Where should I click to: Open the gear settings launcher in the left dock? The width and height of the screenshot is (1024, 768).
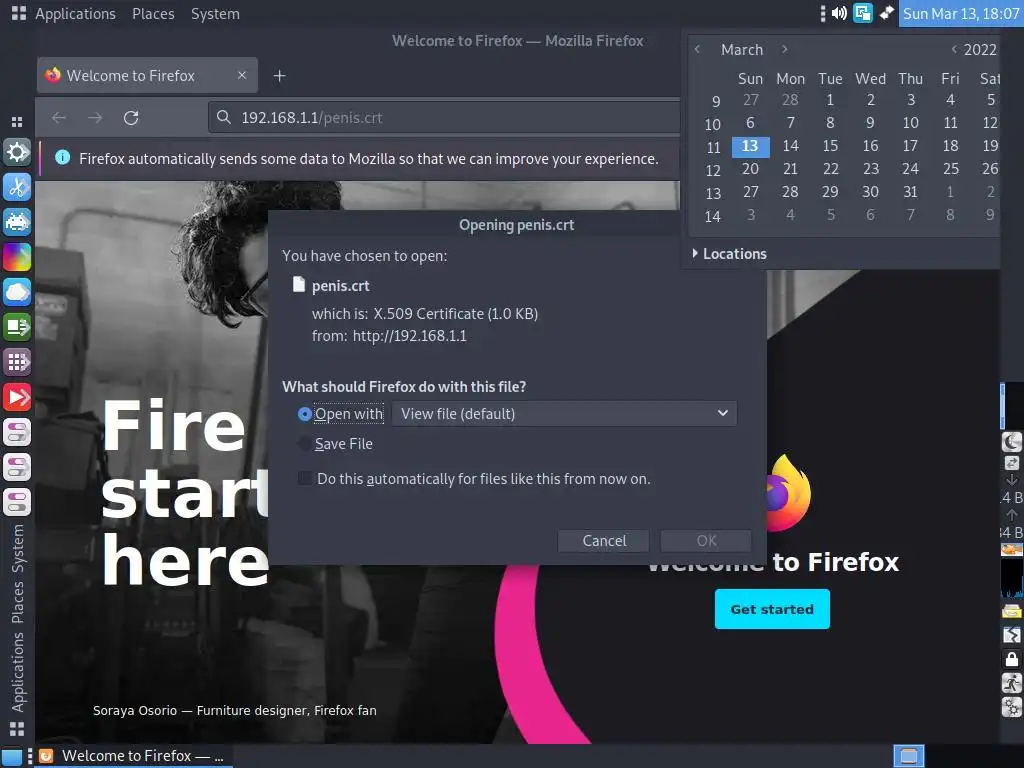pos(17,152)
